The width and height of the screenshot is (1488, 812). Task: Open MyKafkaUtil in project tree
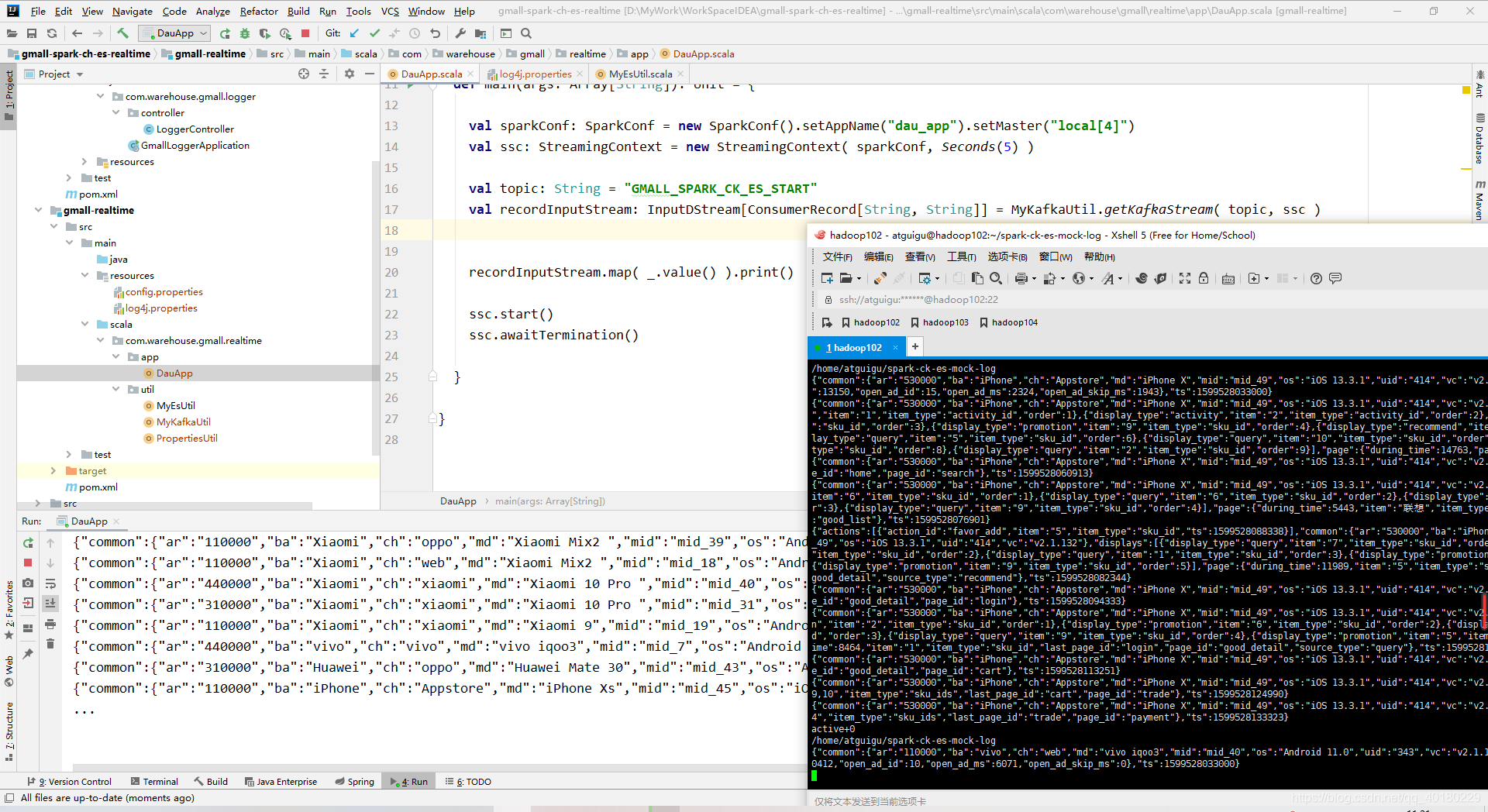pyautogui.click(x=183, y=421)
